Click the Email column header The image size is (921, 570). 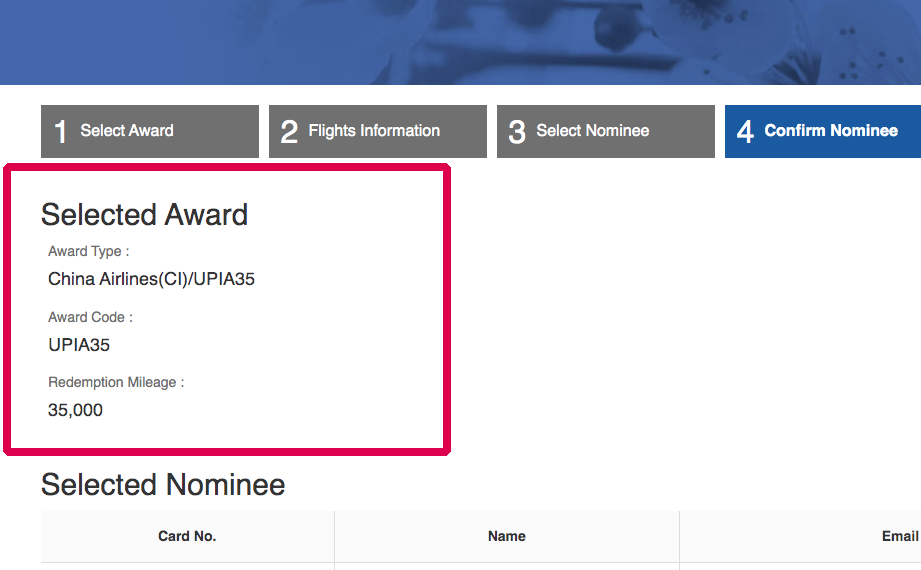pos(899,537)
